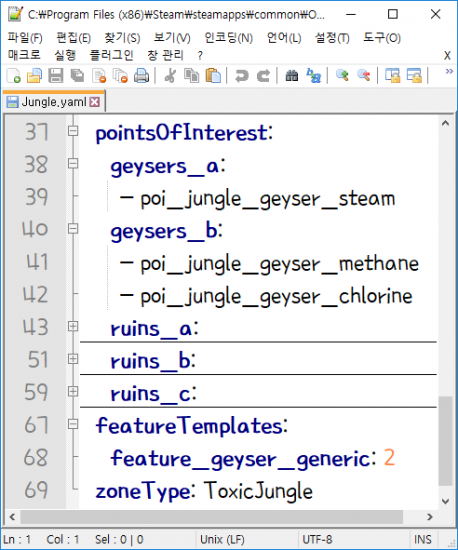Click the Unix (LF) line ending field
458x550 pixels.
[222, 539]
